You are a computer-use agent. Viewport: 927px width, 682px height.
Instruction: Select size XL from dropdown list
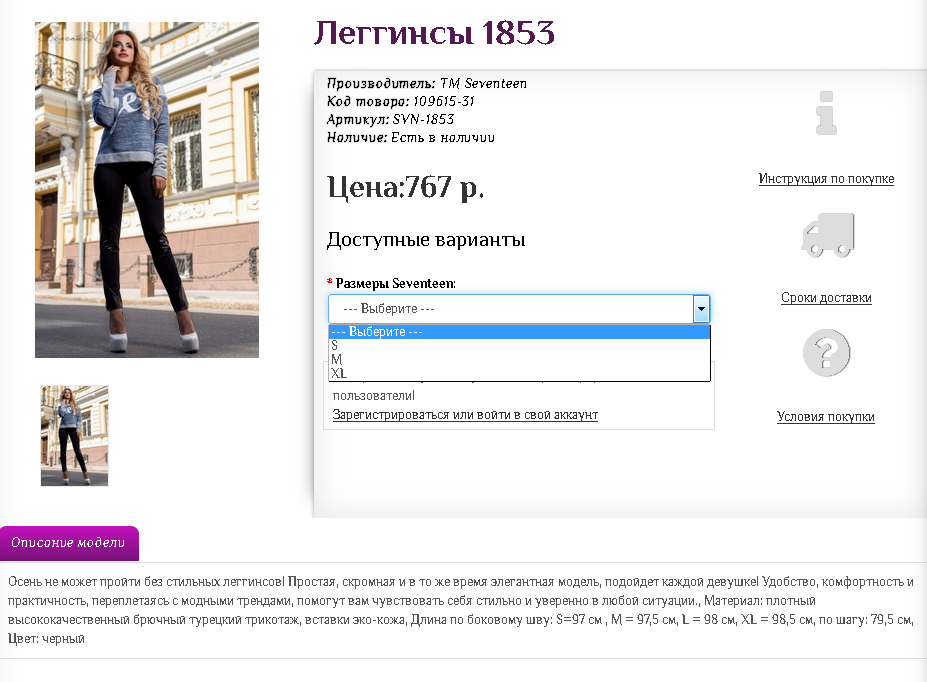(519, 374)
